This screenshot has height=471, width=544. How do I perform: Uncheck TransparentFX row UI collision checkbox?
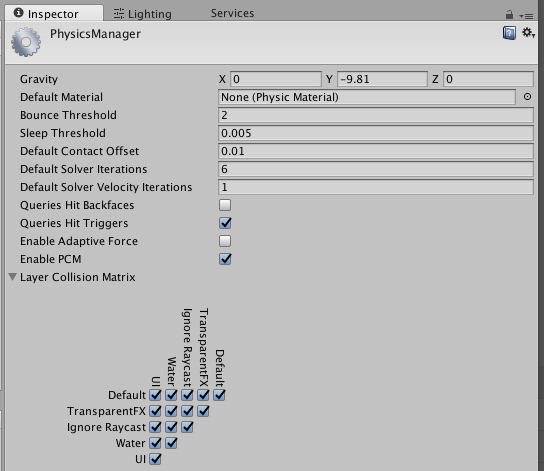tap(155, 411)
